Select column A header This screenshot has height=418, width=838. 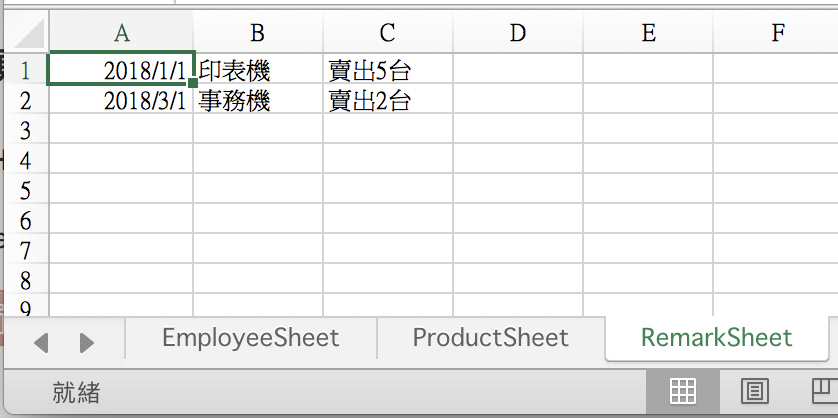tap(121, 33)
